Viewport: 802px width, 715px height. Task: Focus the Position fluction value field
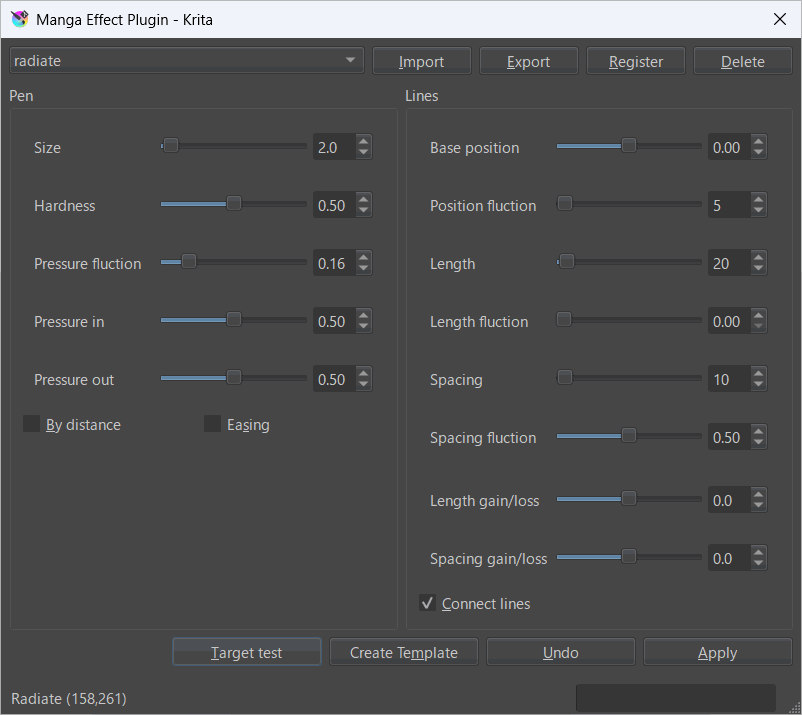(x=729, y=205)
